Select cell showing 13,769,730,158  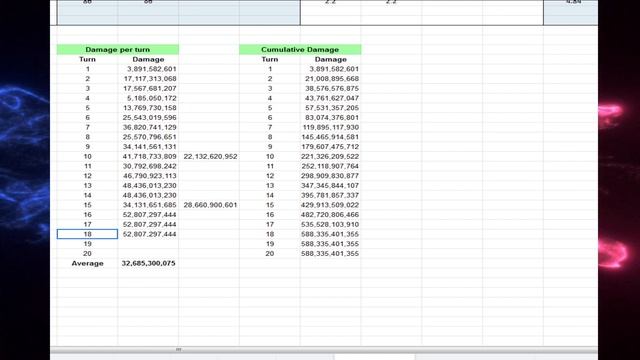(148, 108)
